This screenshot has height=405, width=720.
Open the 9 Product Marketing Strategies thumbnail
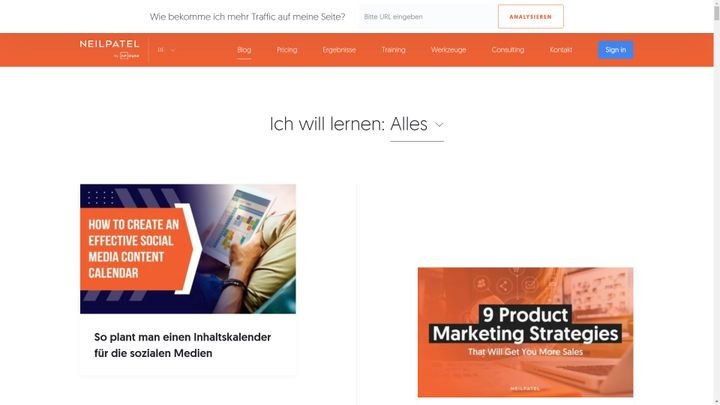(525, 332)
